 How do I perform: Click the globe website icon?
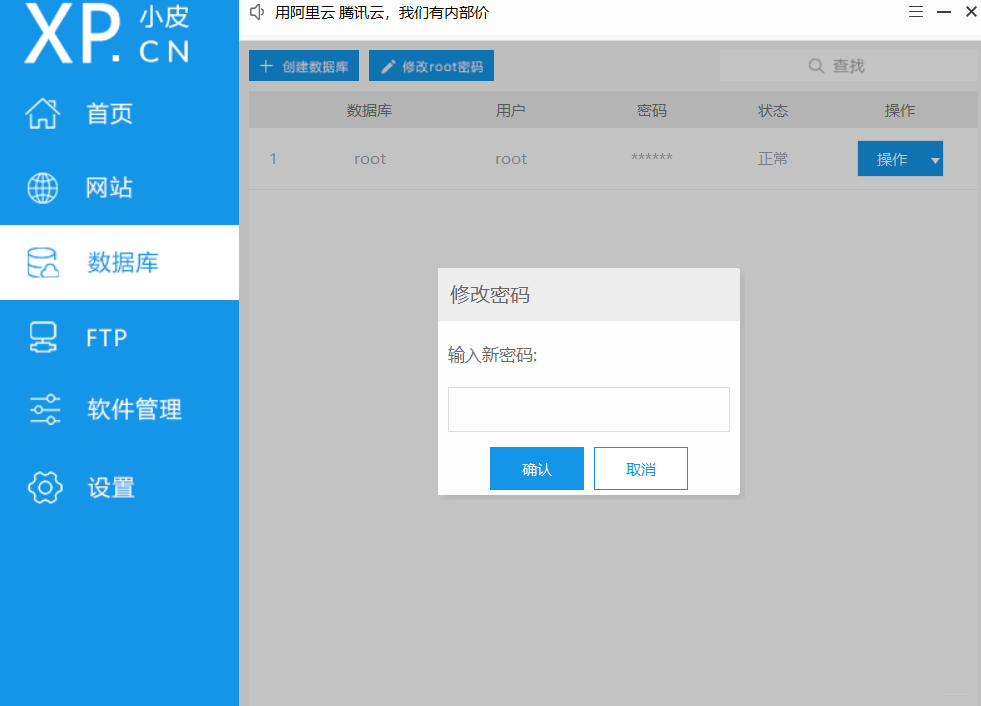click(x=43, y=188)
